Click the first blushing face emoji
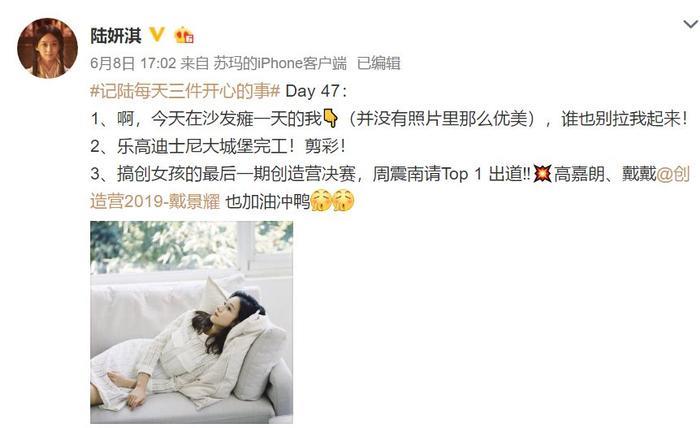This screenshot has height=428, width=700. [x=321, y=201]
